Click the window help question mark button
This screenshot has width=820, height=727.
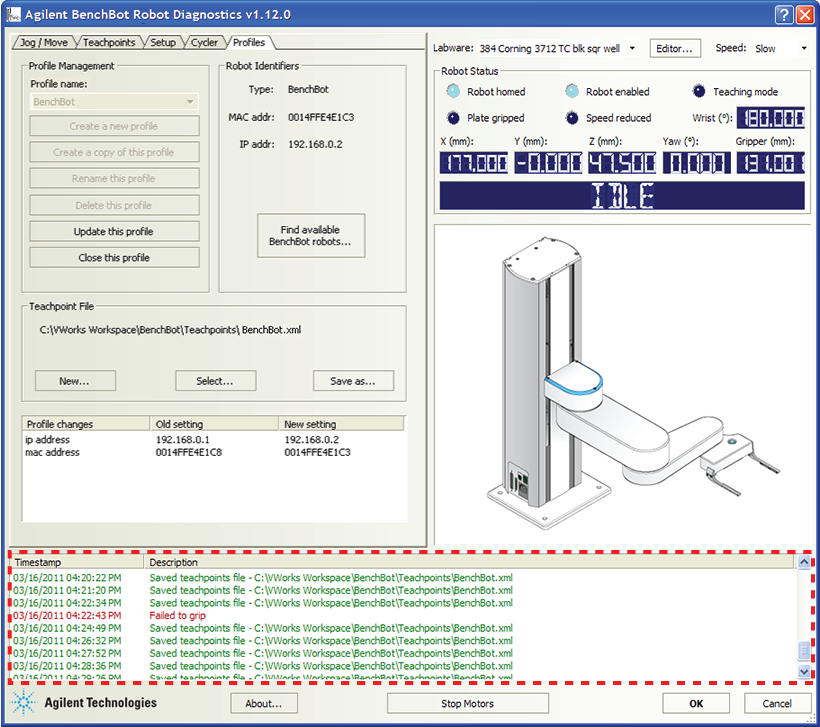tap(784, 15)
